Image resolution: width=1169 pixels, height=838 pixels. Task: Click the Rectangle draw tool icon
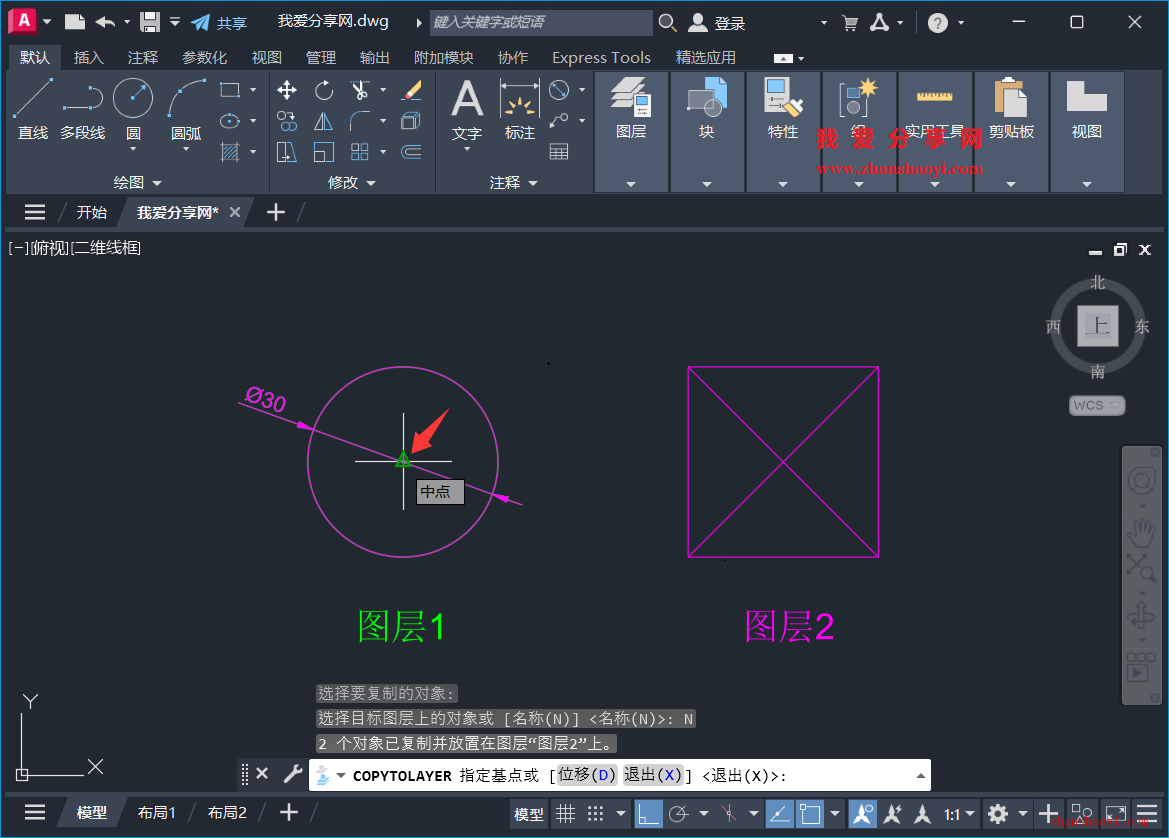[x=230, y=90]
